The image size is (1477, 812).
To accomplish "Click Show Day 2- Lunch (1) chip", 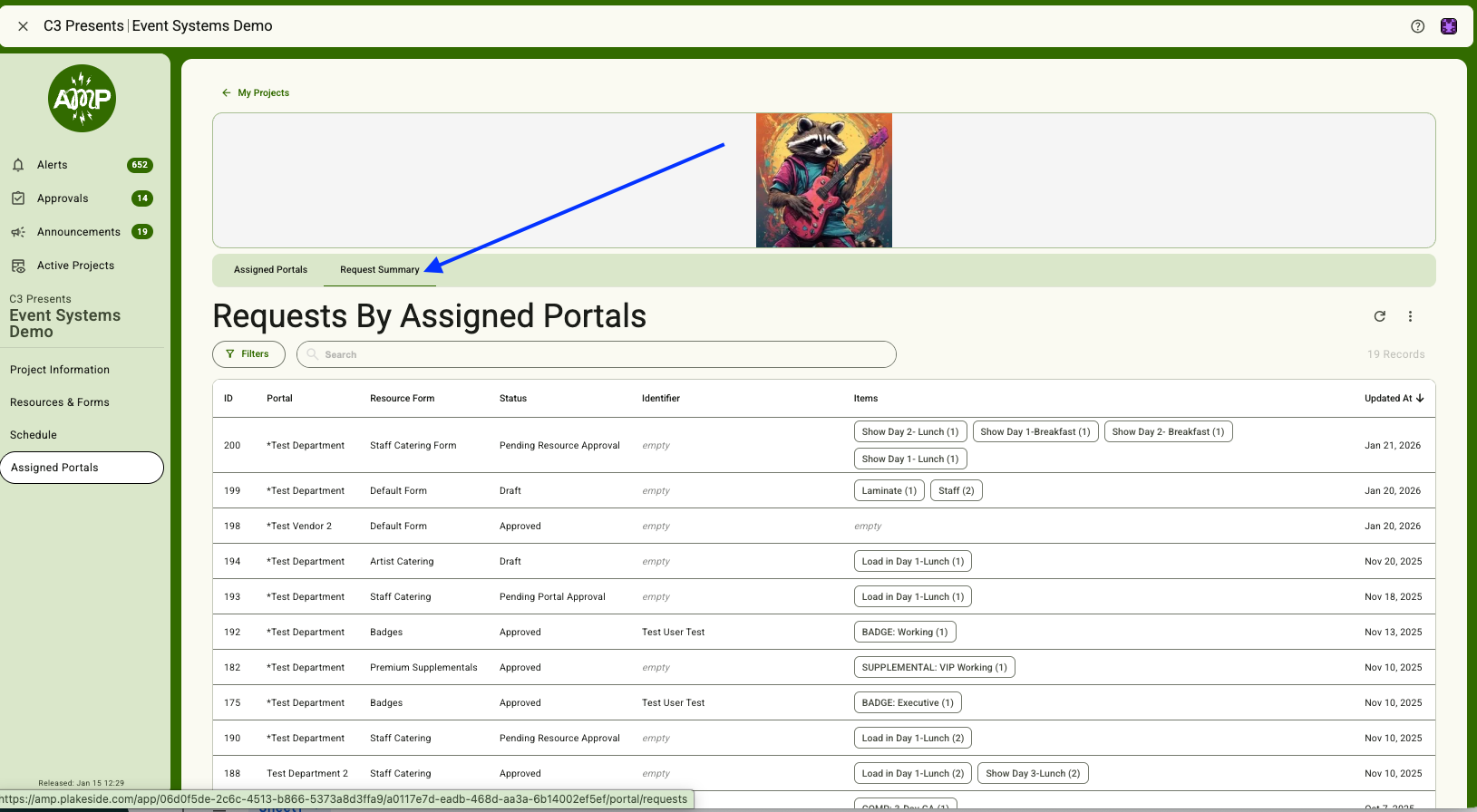I will point(910,432).
